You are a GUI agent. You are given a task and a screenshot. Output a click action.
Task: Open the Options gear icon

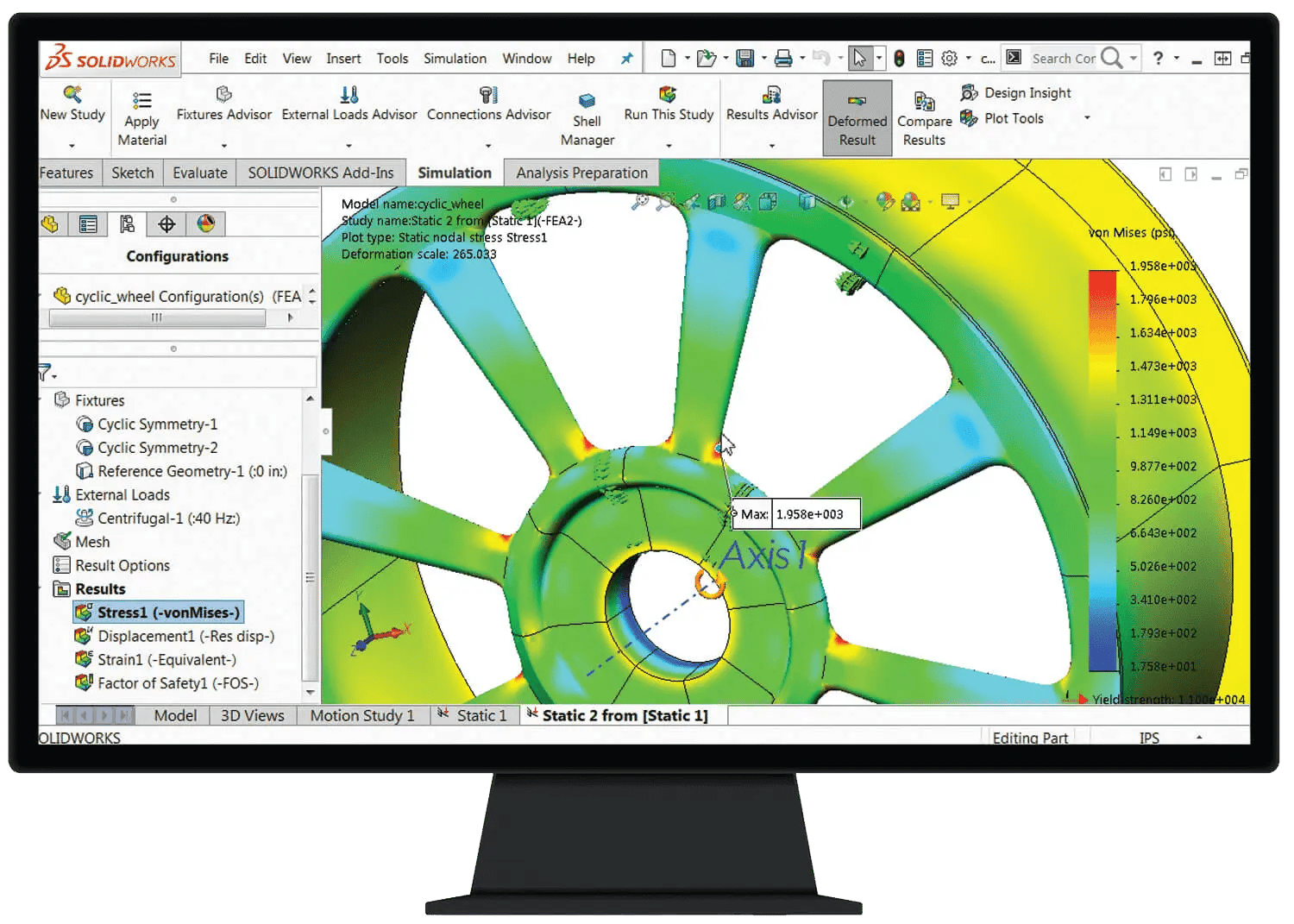click(x=950, y=58)
